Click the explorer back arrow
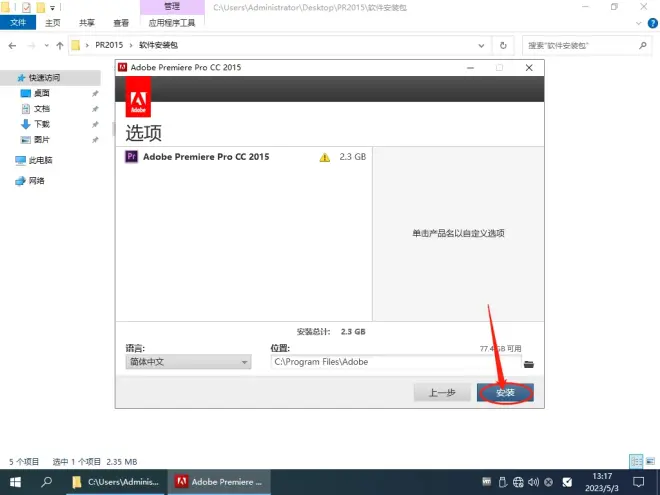 tap(11, 45)
